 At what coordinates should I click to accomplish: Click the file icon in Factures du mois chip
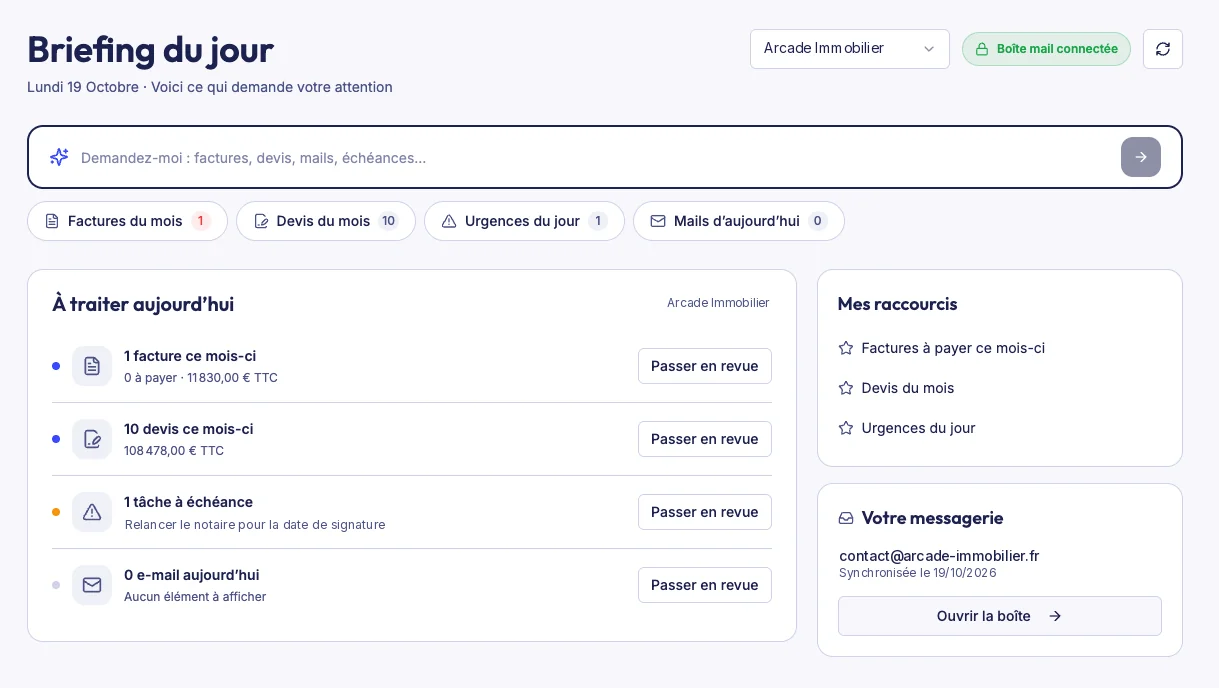coord(52,221)
